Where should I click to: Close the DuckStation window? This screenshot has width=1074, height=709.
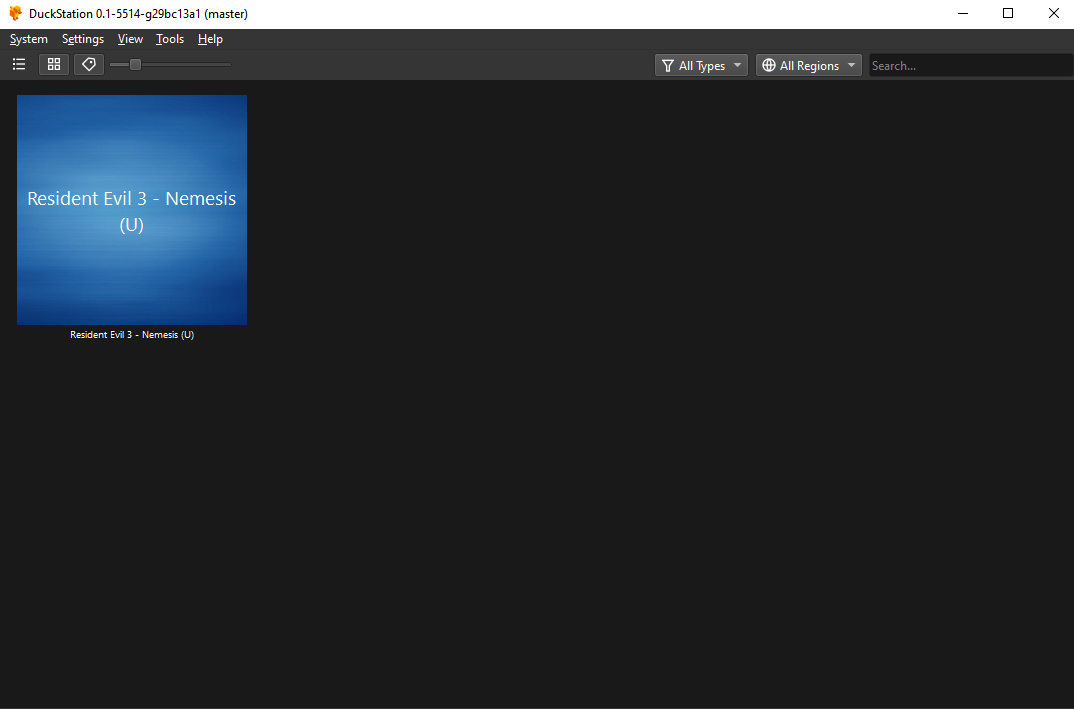[1053, 13]
